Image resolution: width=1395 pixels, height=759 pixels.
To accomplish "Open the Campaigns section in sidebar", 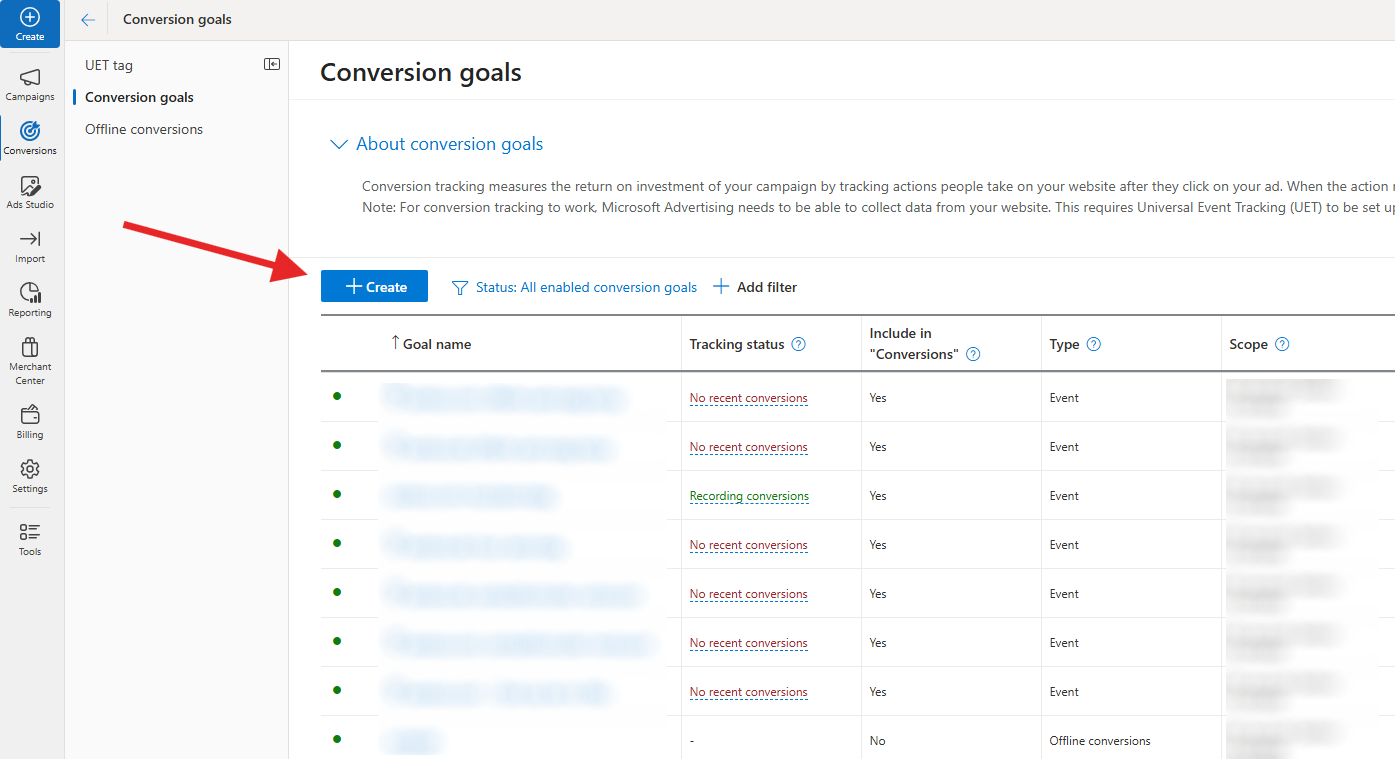I will tap(30, 85).
